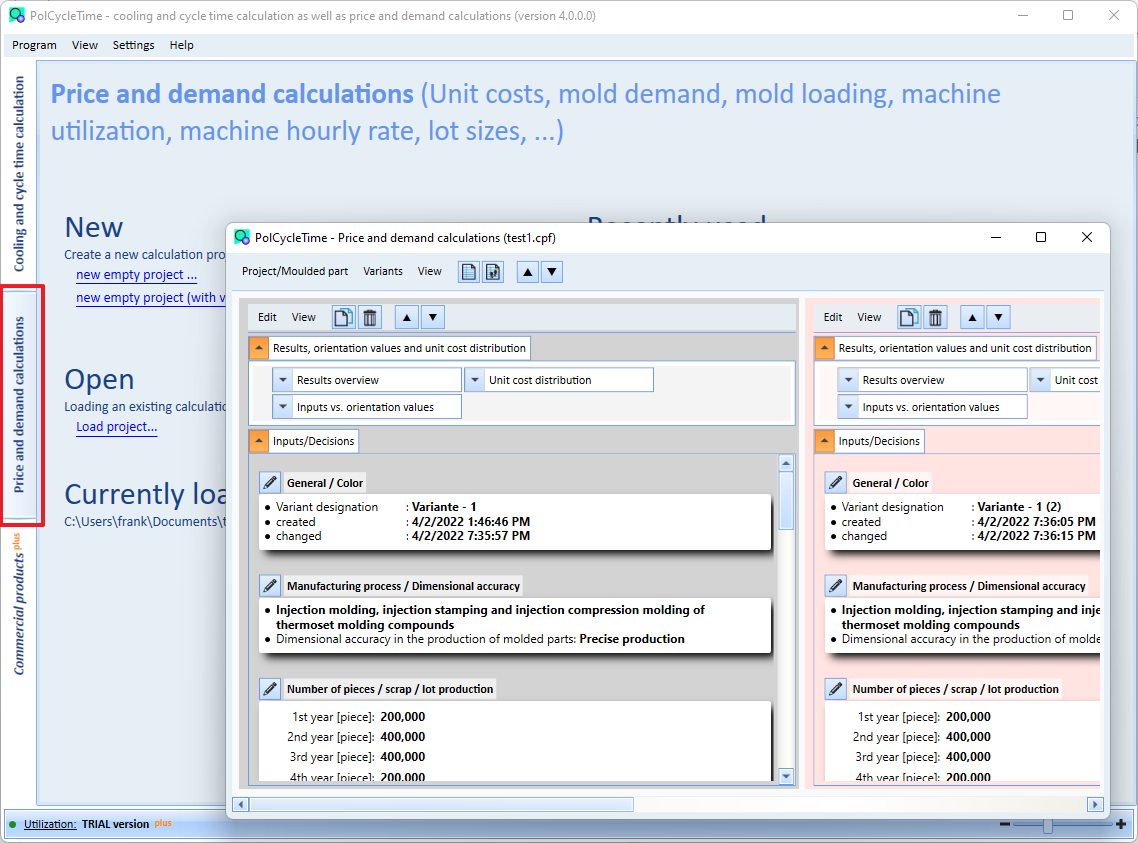The height and width of the screenshot is (843, 1138).
Task: Edit Manufacturing process pencil in left panel
Action: point(270,585)
